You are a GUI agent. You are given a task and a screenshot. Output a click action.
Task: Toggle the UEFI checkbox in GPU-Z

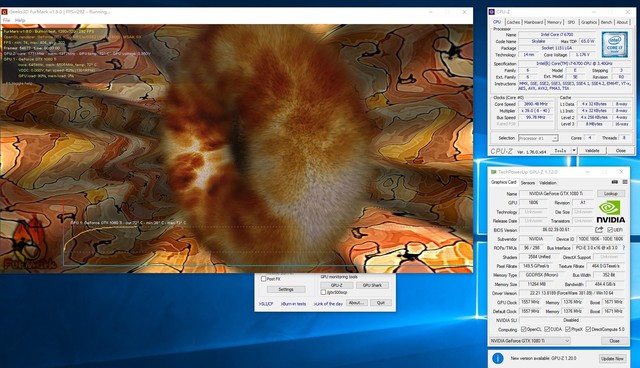pos(610,230)
